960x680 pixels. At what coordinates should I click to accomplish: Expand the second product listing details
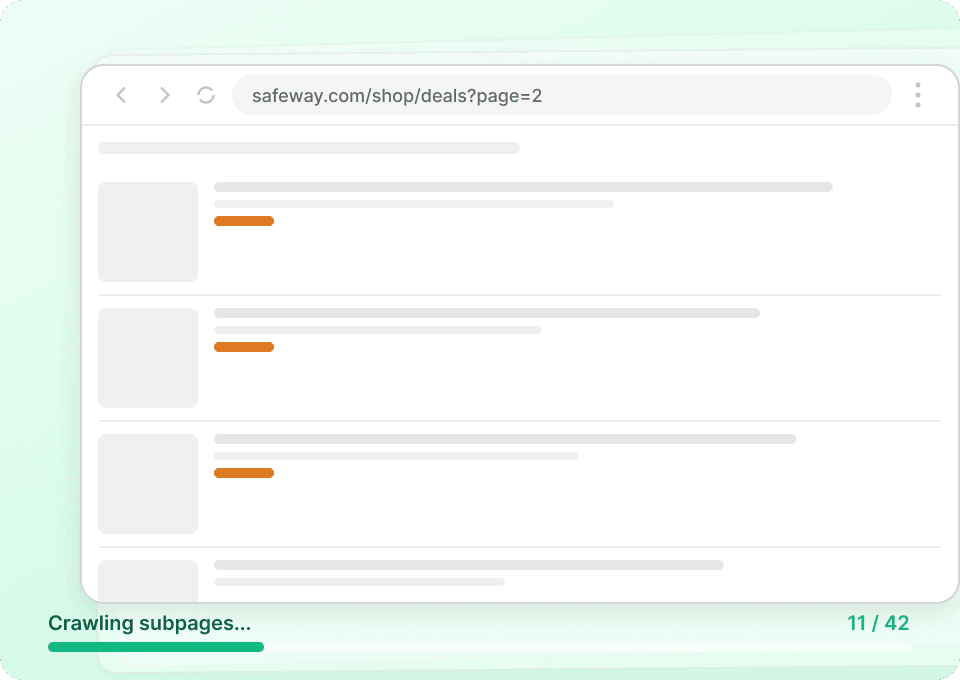pos(487,312)
